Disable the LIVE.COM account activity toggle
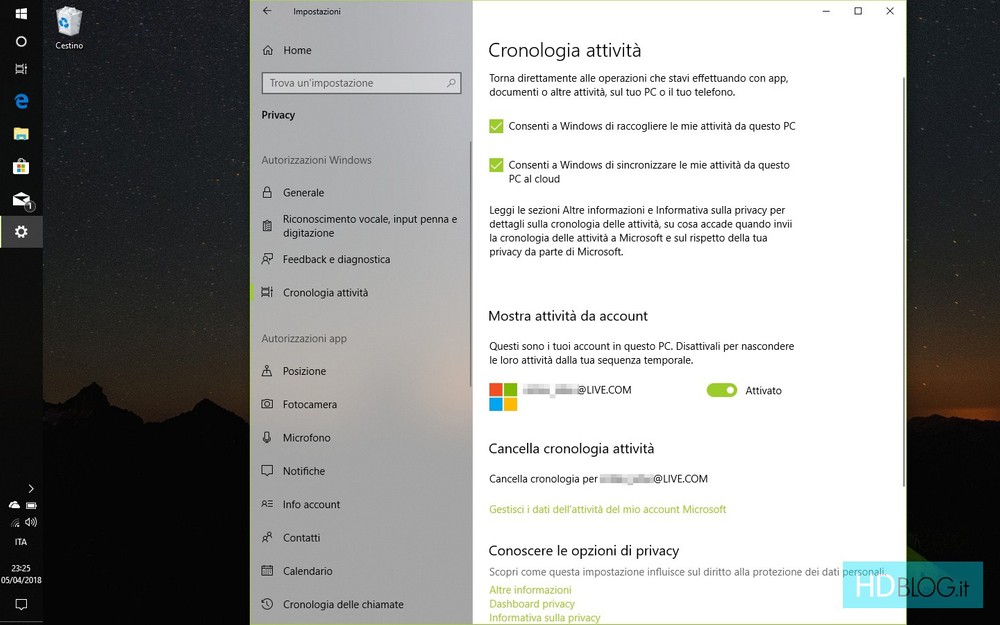Image resolution: width=1000 pixels, height=625 pixels. pyautogui.click(x=721, y=390)
